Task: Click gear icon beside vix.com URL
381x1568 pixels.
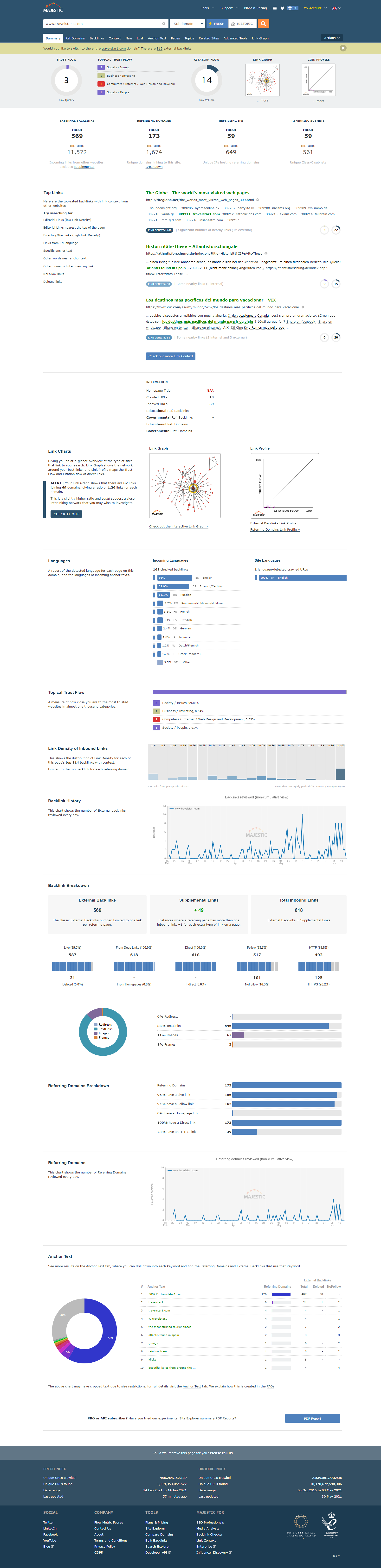Action: pos(303,307)
